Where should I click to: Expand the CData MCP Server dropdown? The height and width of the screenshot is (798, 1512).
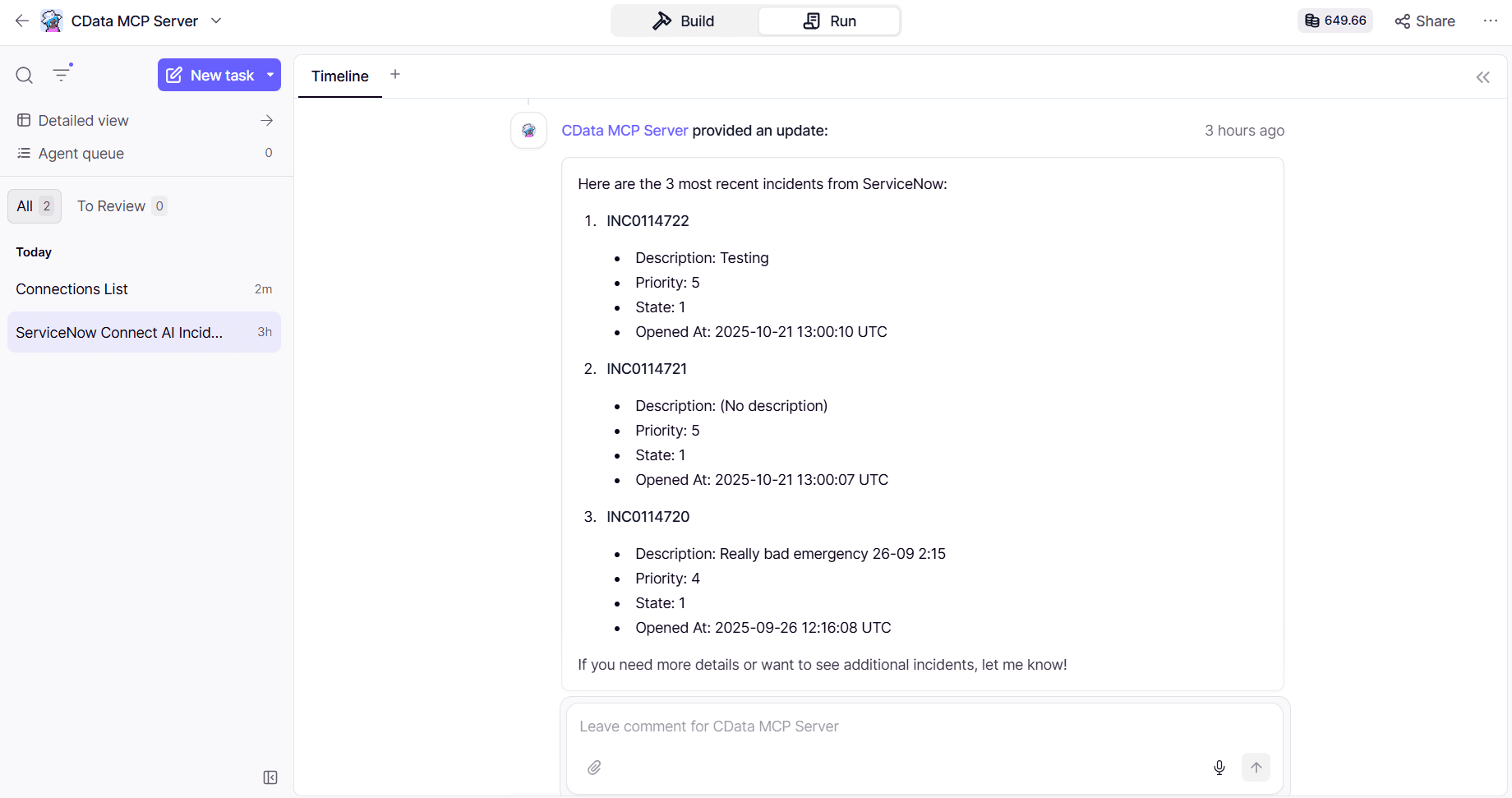click(x=216, y=21)
